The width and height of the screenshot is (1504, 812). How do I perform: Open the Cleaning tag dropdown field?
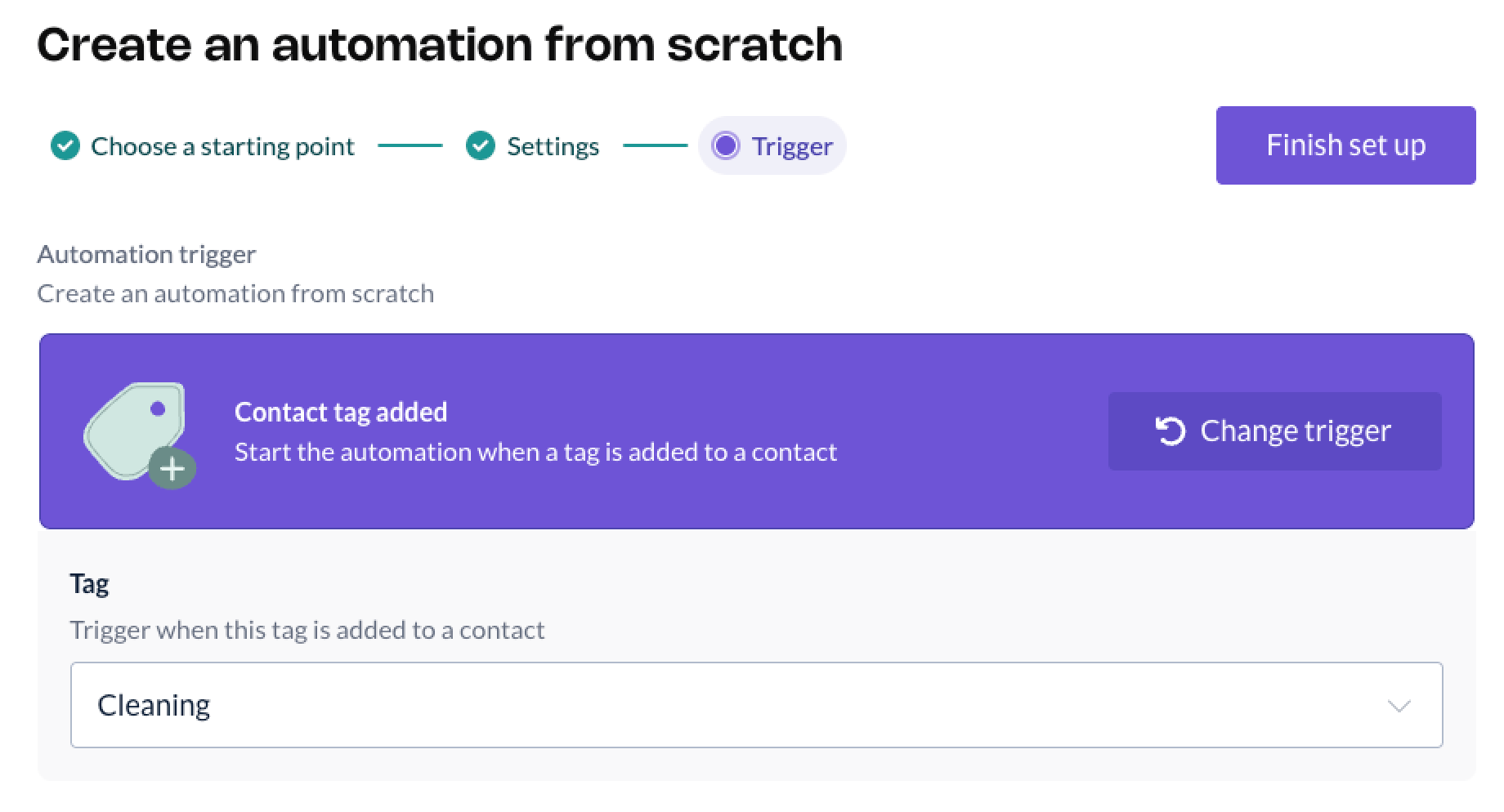tap(736, 705)
